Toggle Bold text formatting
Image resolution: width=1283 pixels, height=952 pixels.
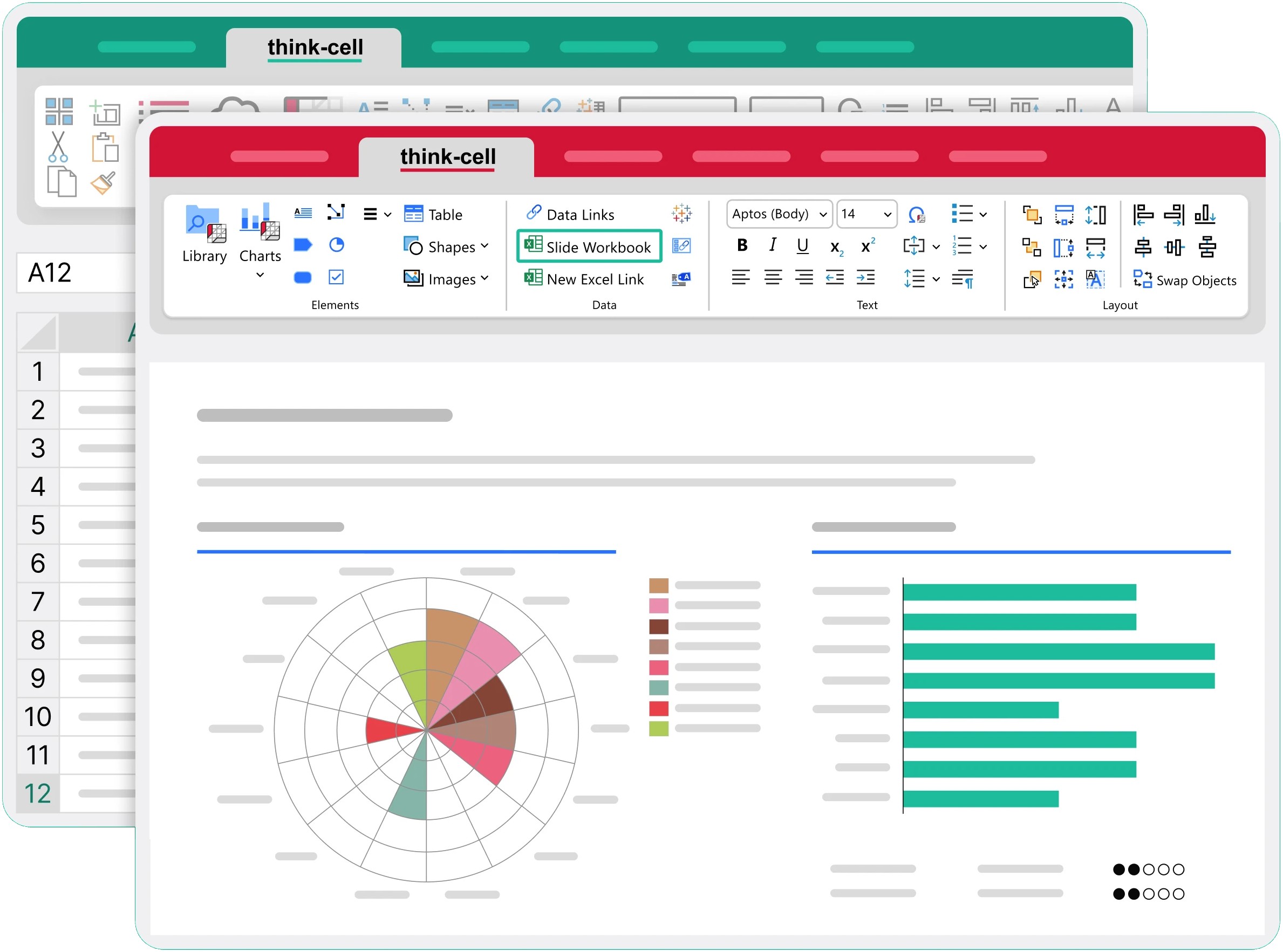(742, 245)
